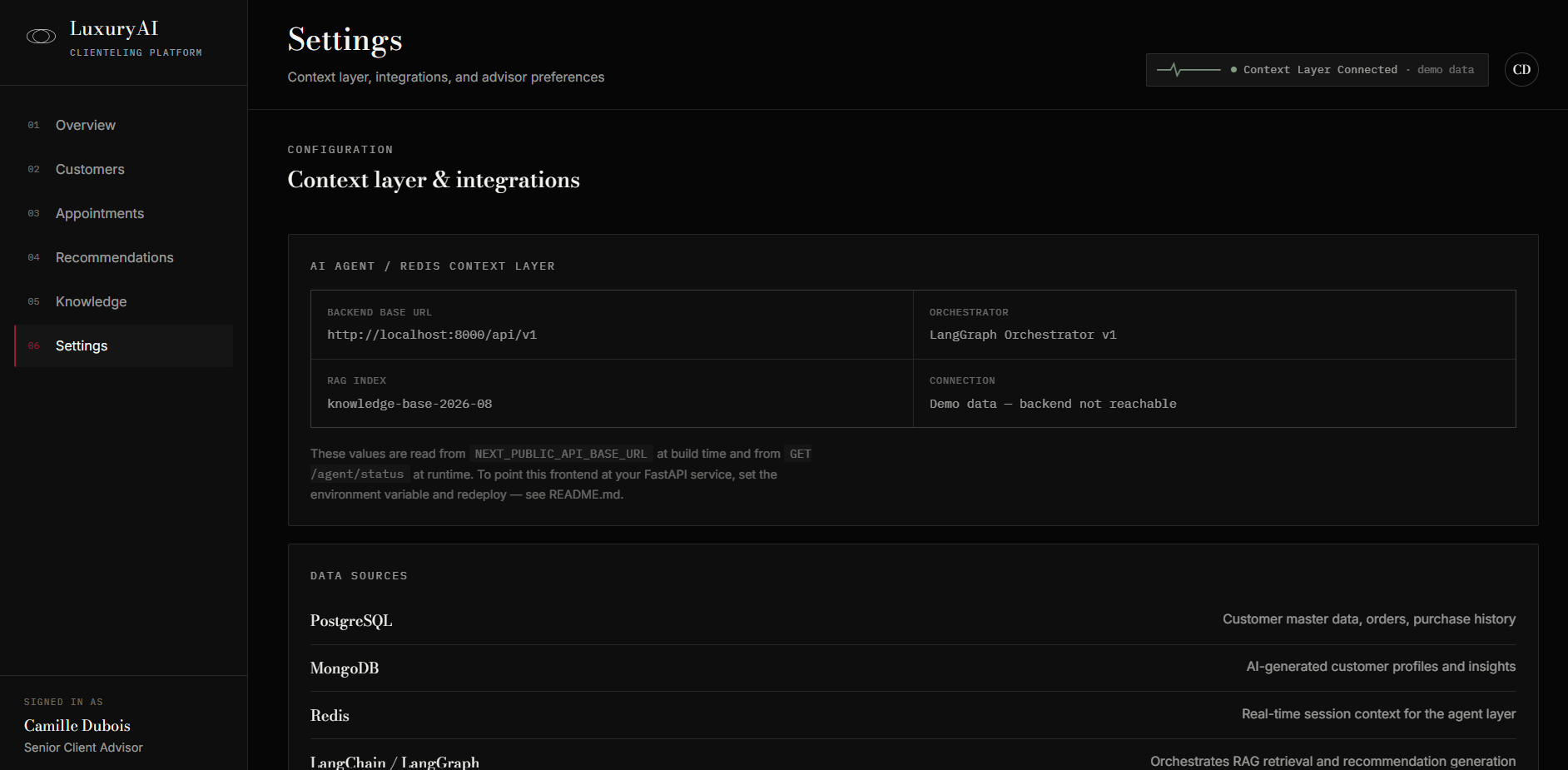Screen dimensions: 1568x770
Task: Click 'Real-time session context for the agent layer'
Action: [x=1378, y=714]
